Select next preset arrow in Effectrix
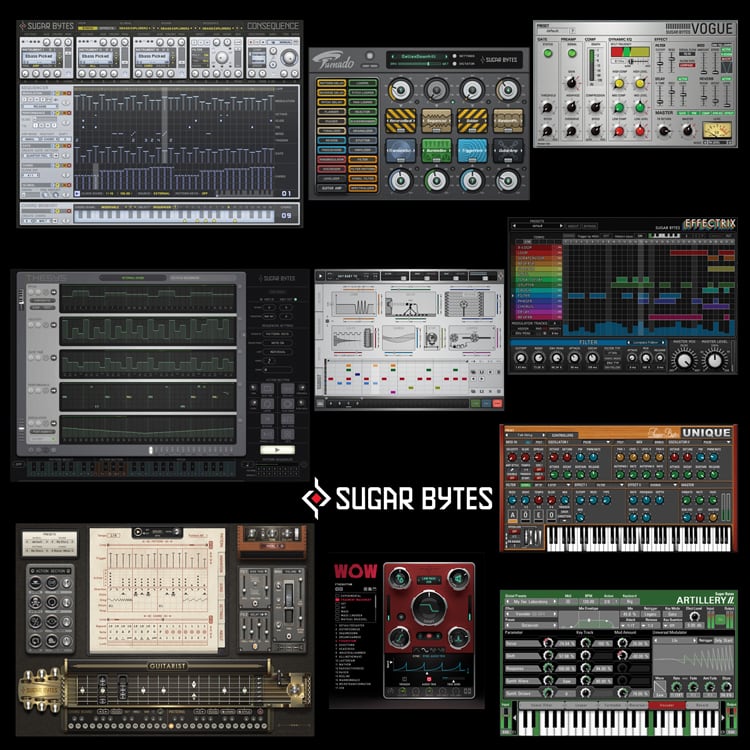The image size is (750, 750). tap(561, 225)
